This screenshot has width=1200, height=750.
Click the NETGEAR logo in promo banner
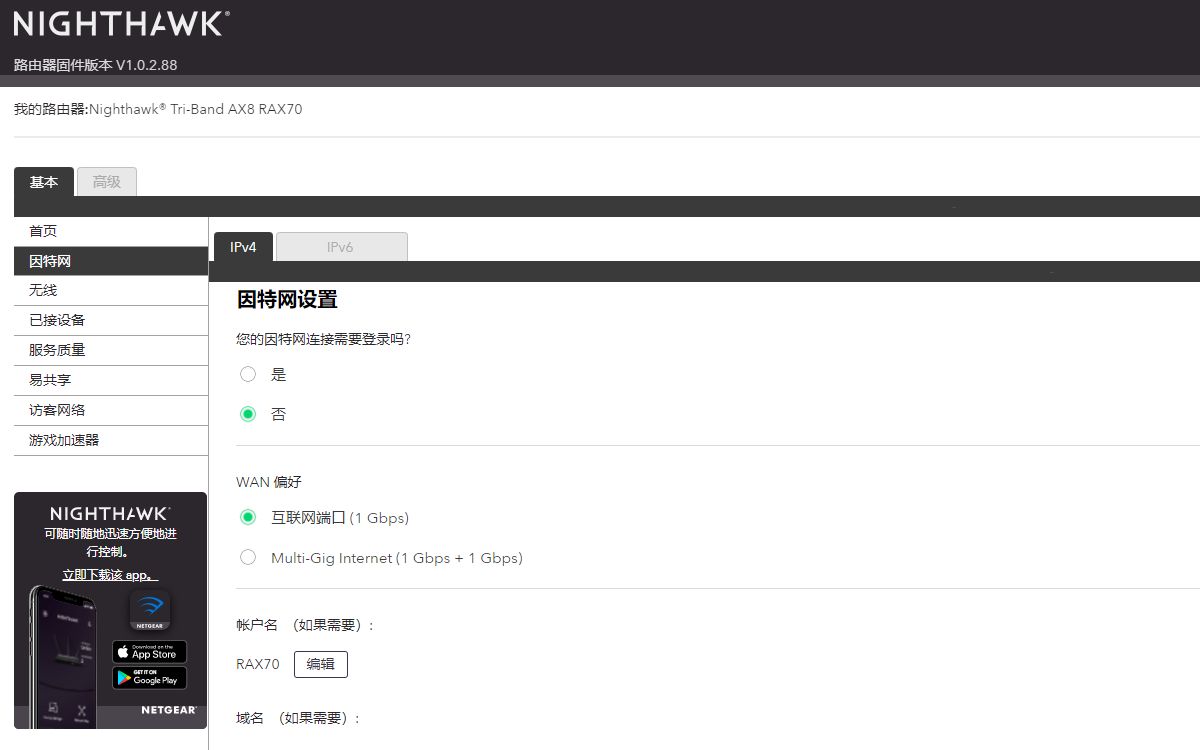[168, 710]
